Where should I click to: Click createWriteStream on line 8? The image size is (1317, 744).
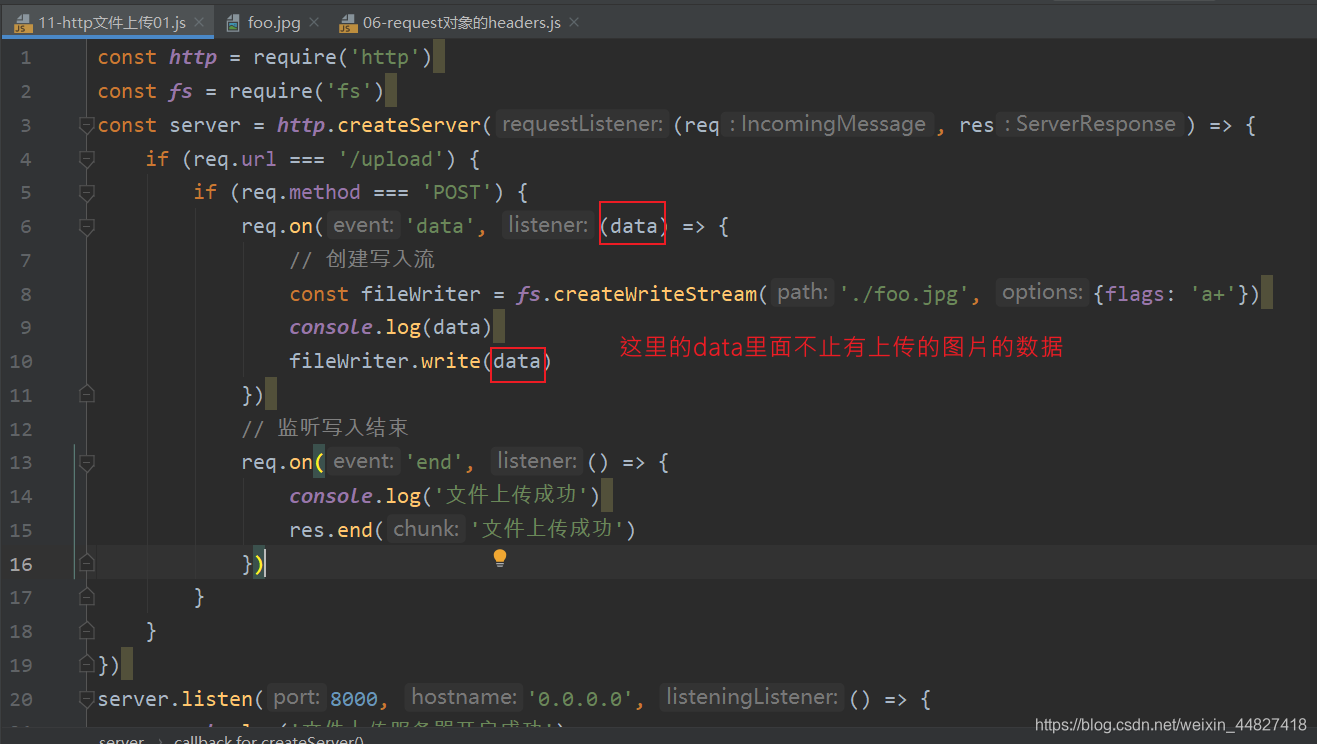point(655,294)
